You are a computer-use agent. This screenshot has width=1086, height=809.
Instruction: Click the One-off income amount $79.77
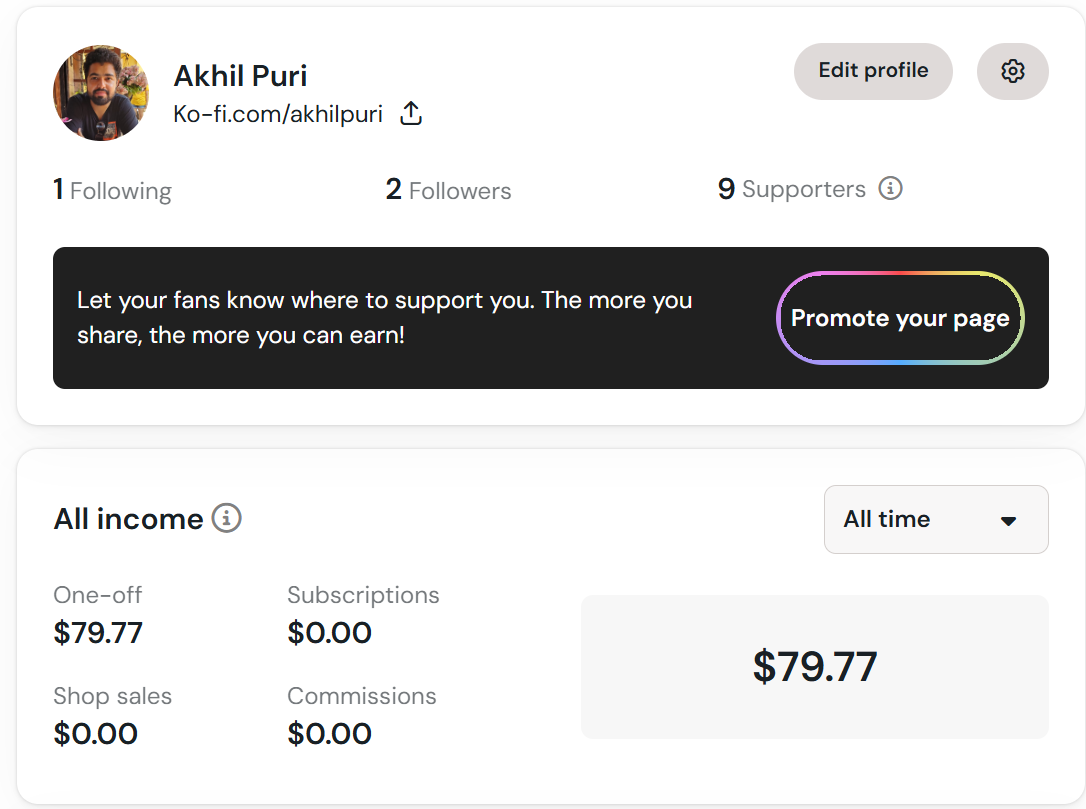(98, 633)
